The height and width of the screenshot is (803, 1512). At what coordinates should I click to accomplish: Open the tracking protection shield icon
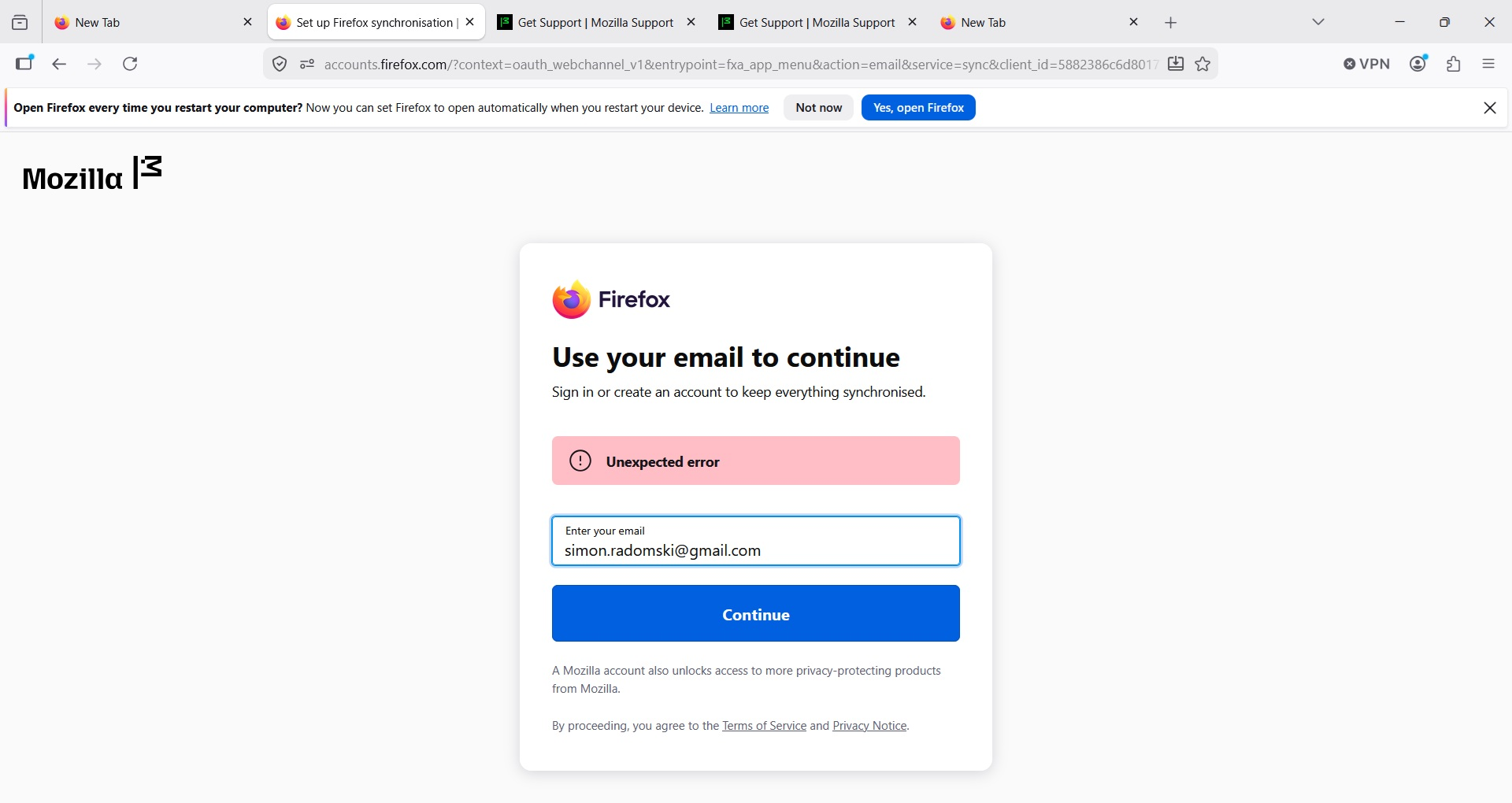point(280,65)
